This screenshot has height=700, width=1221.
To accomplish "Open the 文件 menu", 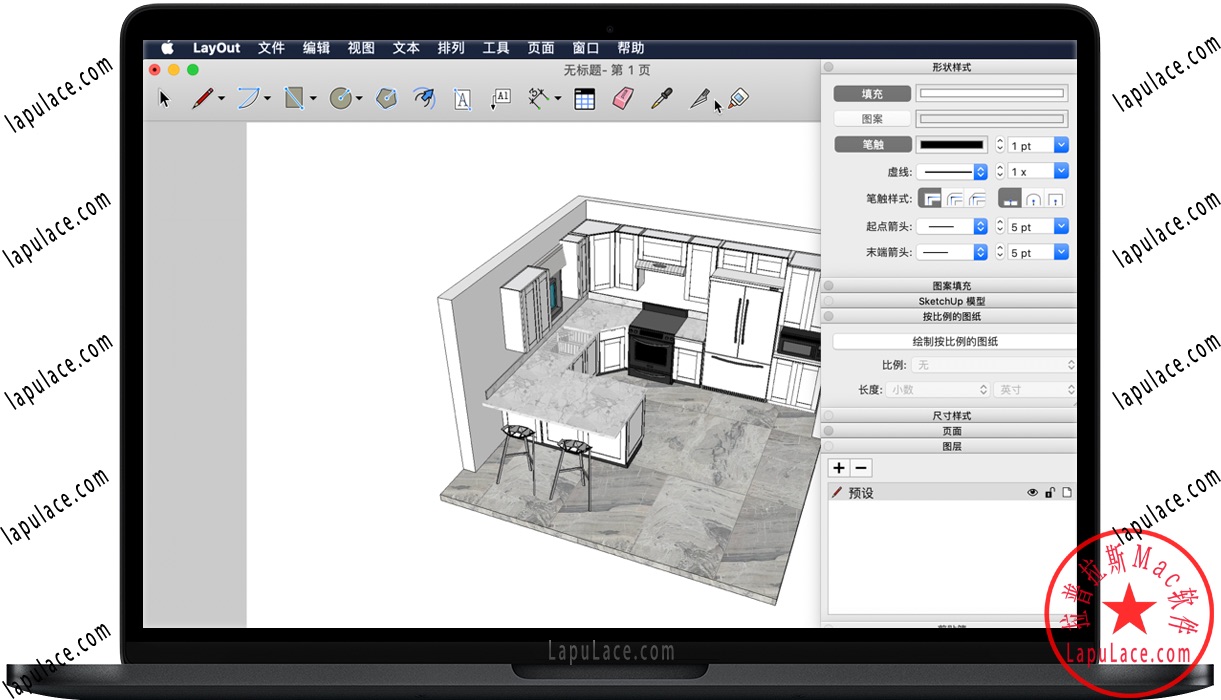I will (271, 48).
